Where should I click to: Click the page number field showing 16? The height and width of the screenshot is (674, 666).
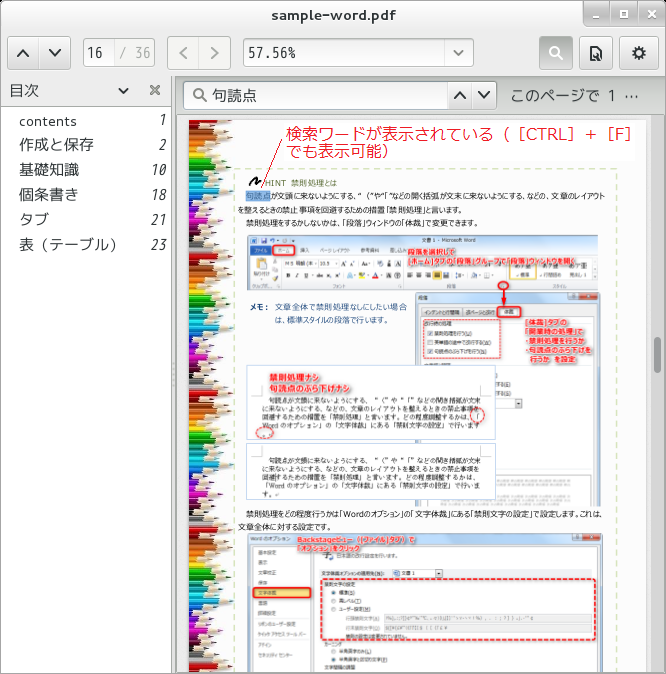[x=99, y=52]
